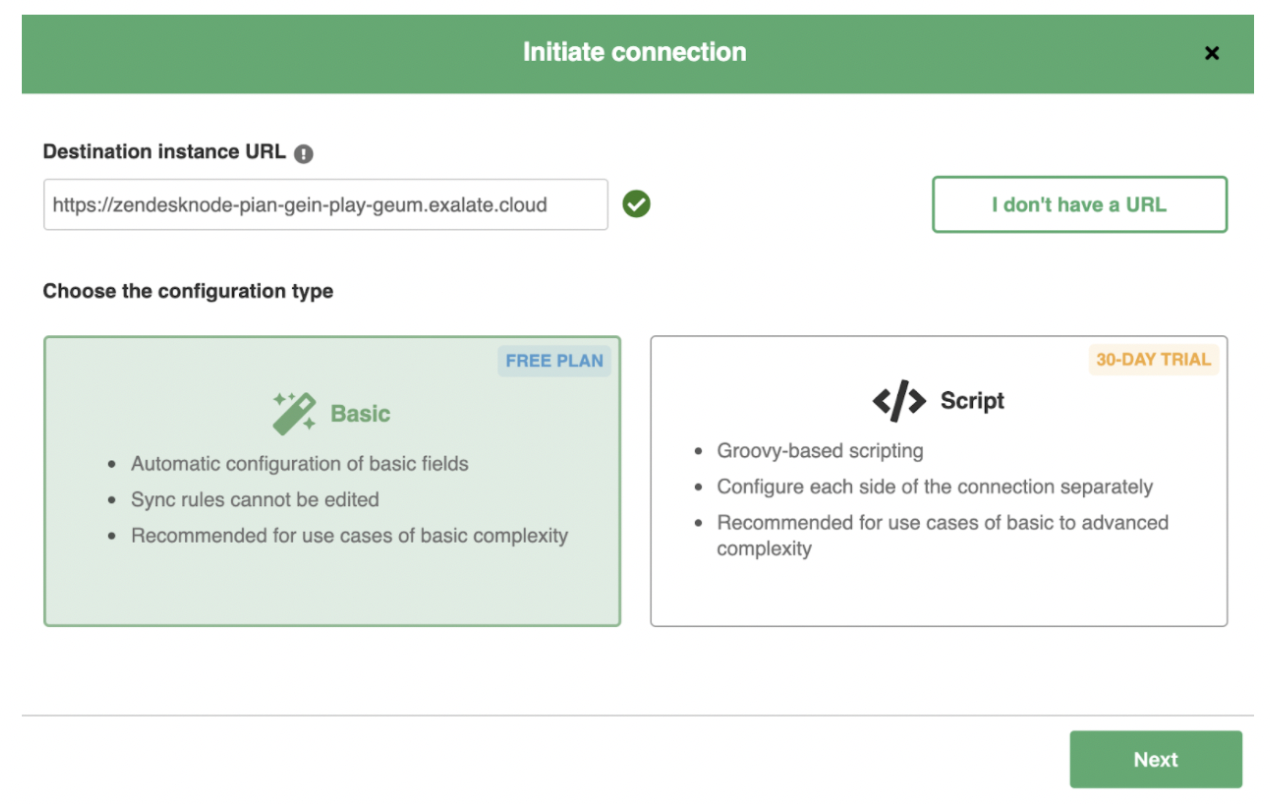Click the "Choose the configuration type" heading

[x=188, y=292]
